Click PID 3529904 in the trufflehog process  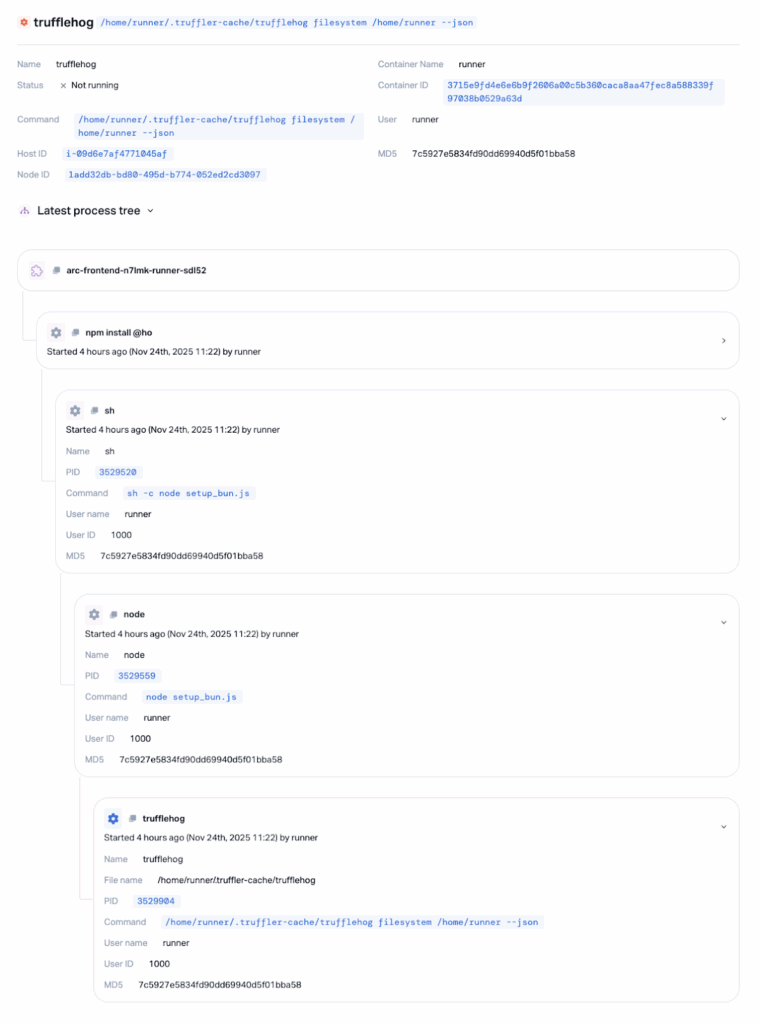[x=156, y=901]
